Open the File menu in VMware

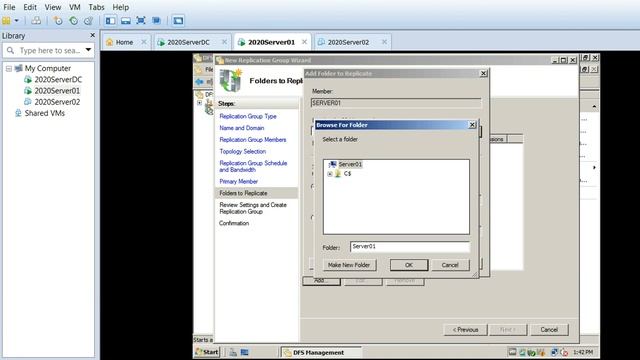click(9, 7)
